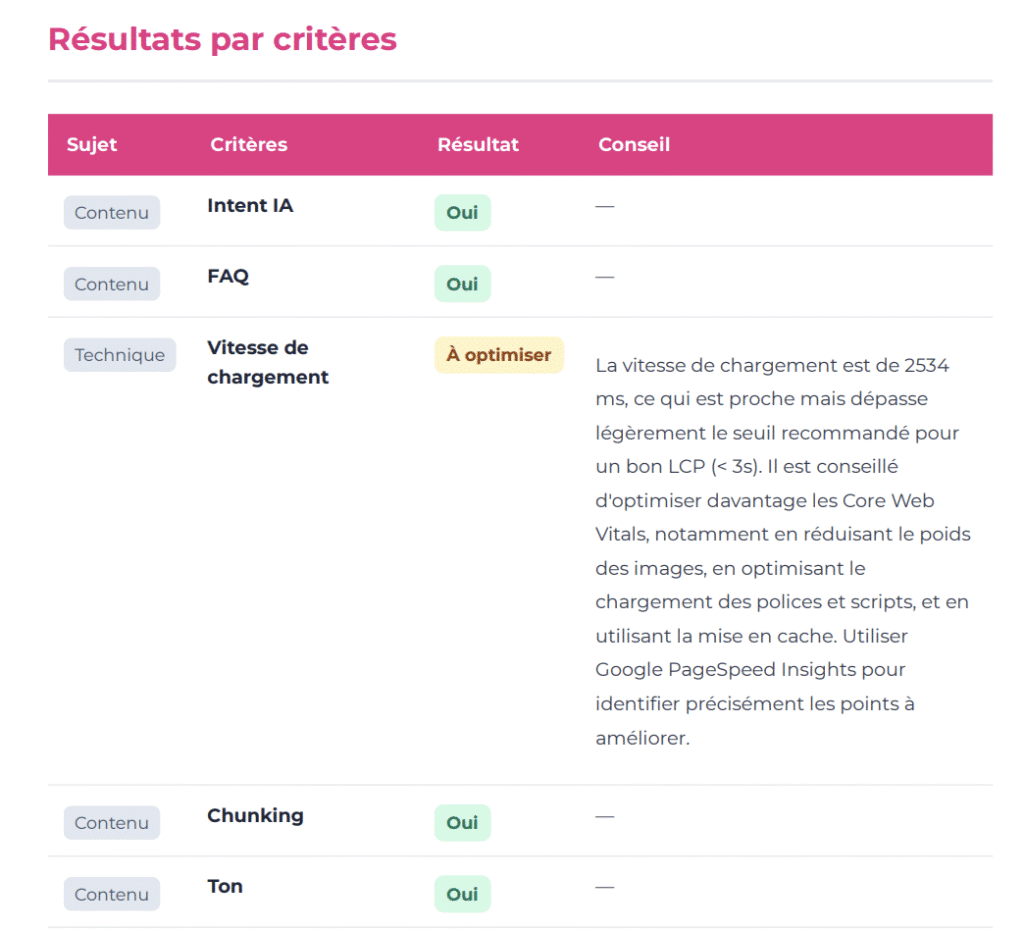1024x930 pixels.
Task: Select the Contenu badge on the Intent IA row
Action: pos(111,212)
